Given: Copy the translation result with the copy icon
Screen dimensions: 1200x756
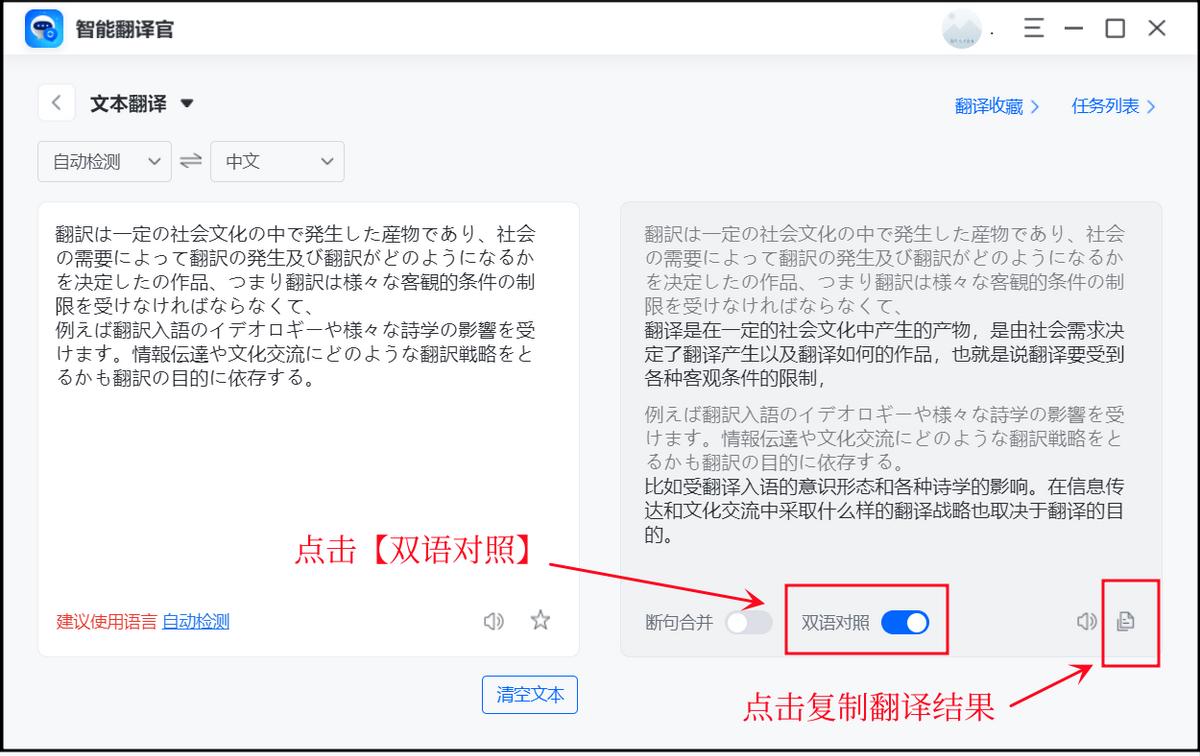Looking at the screenshot, I should [x=1126, y=621].
